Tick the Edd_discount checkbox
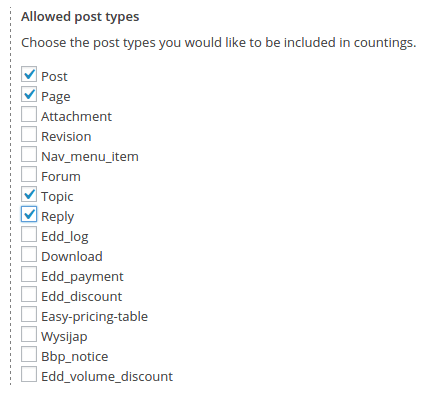This screenshot has height=399, width=430. pyautogui.click(x=29, y=294)
